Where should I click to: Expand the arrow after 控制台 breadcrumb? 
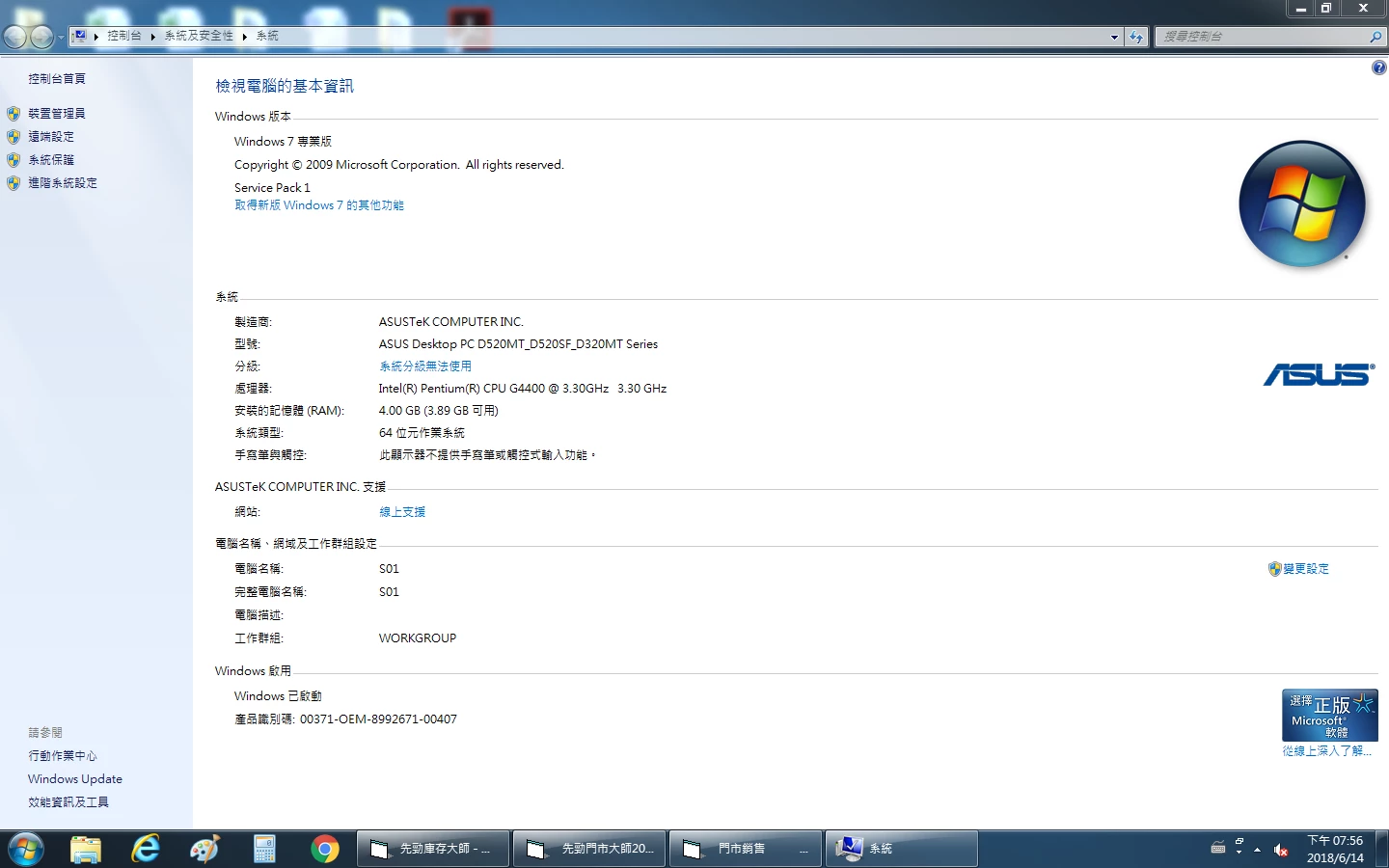152,37
